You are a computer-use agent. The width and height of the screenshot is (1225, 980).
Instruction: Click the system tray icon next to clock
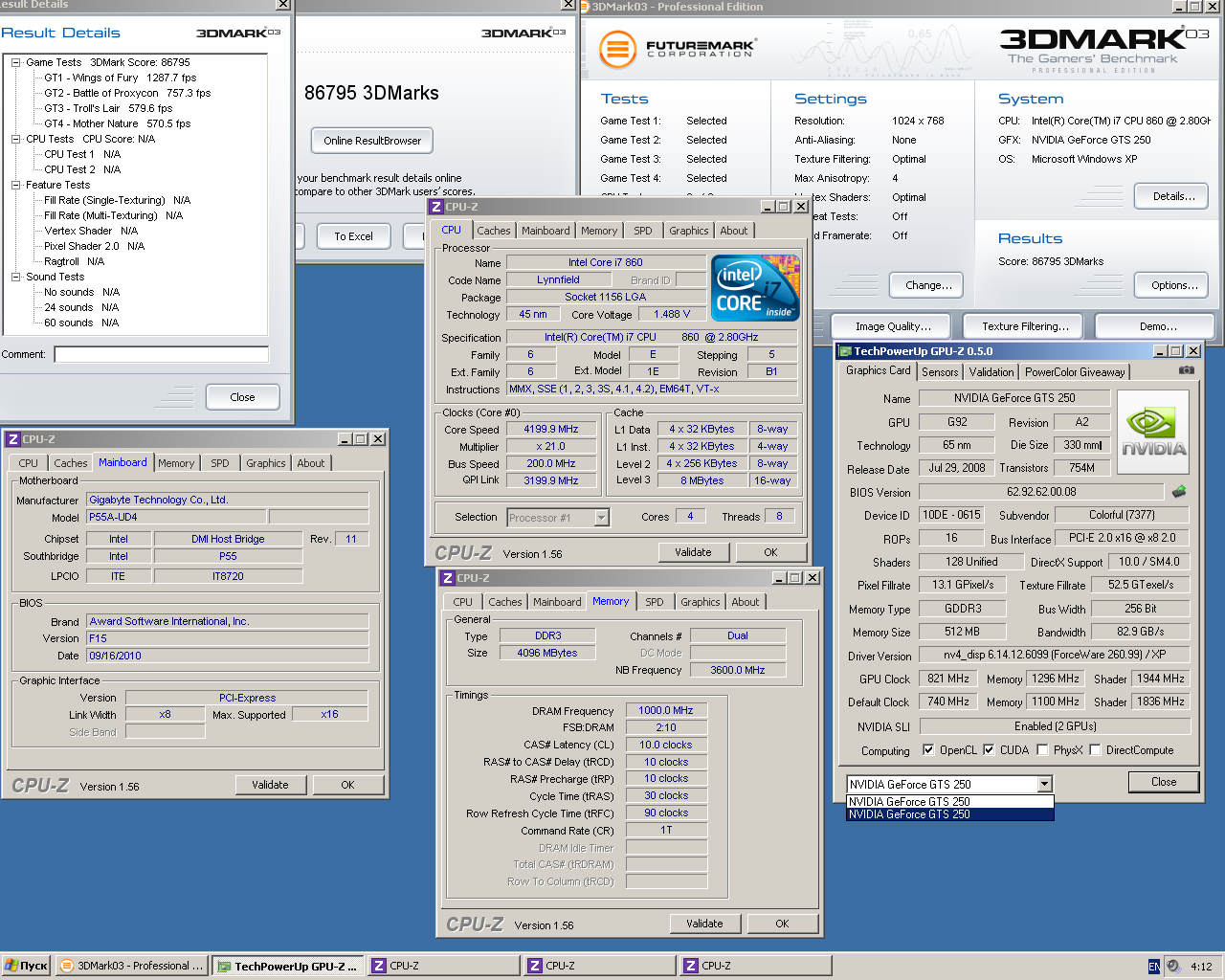[x=1173, y=967]
